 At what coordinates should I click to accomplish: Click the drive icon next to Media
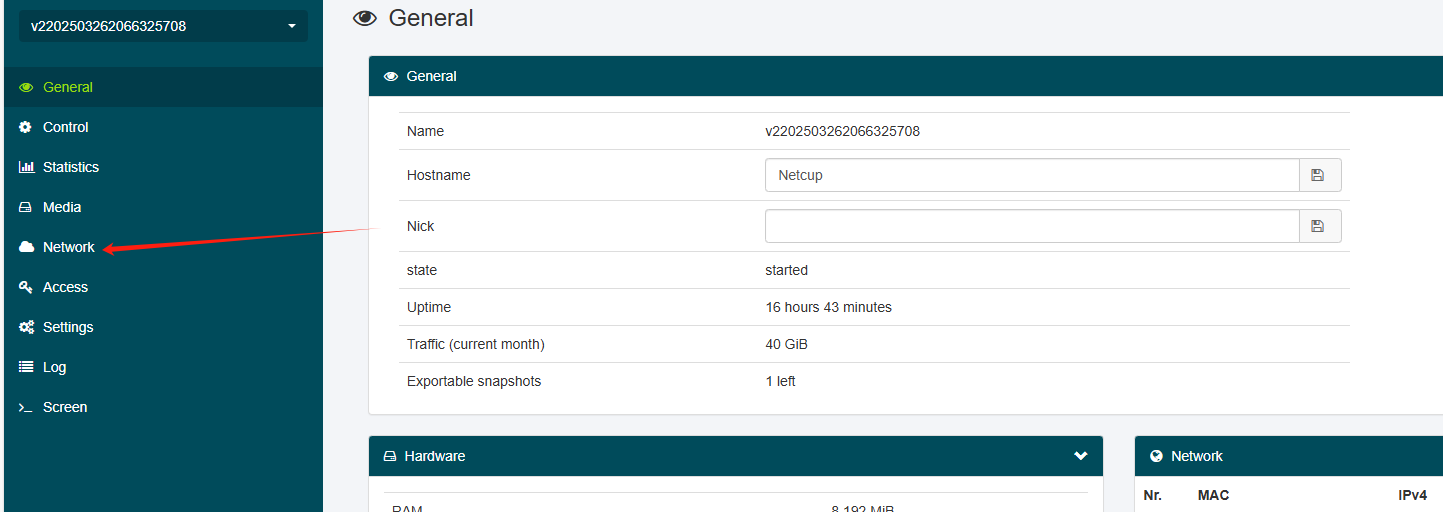(26, 207)
